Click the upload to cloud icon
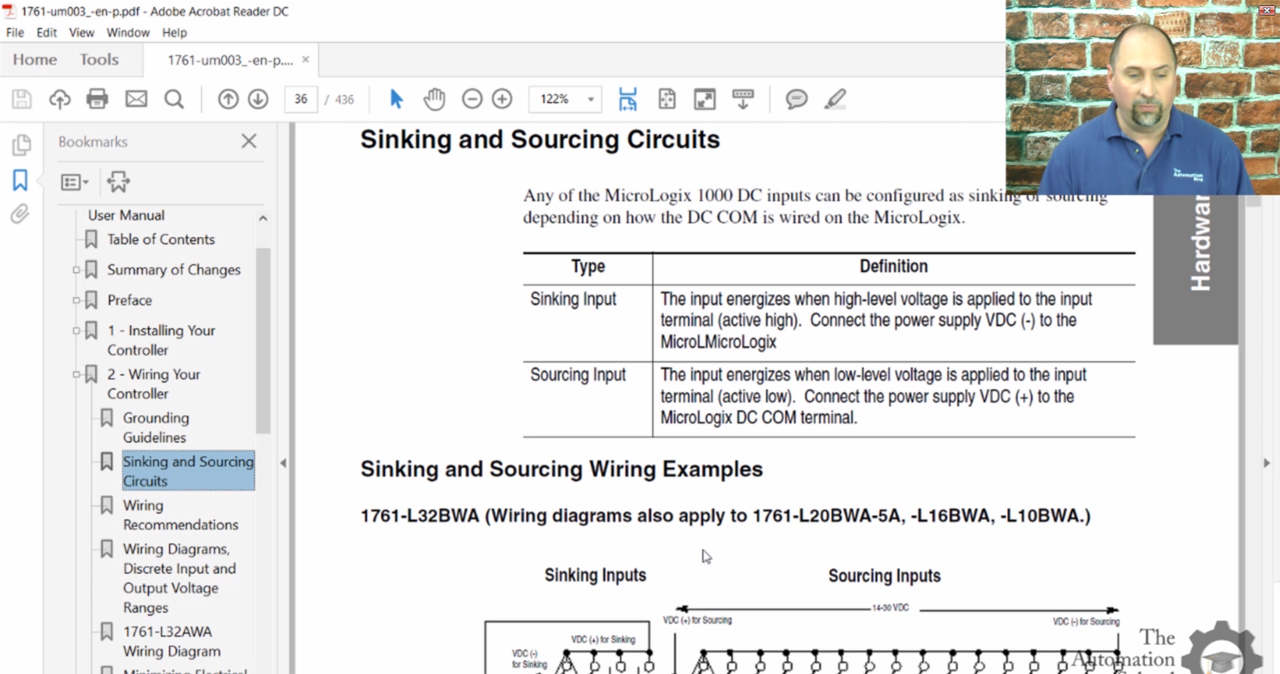 [59, 99]
